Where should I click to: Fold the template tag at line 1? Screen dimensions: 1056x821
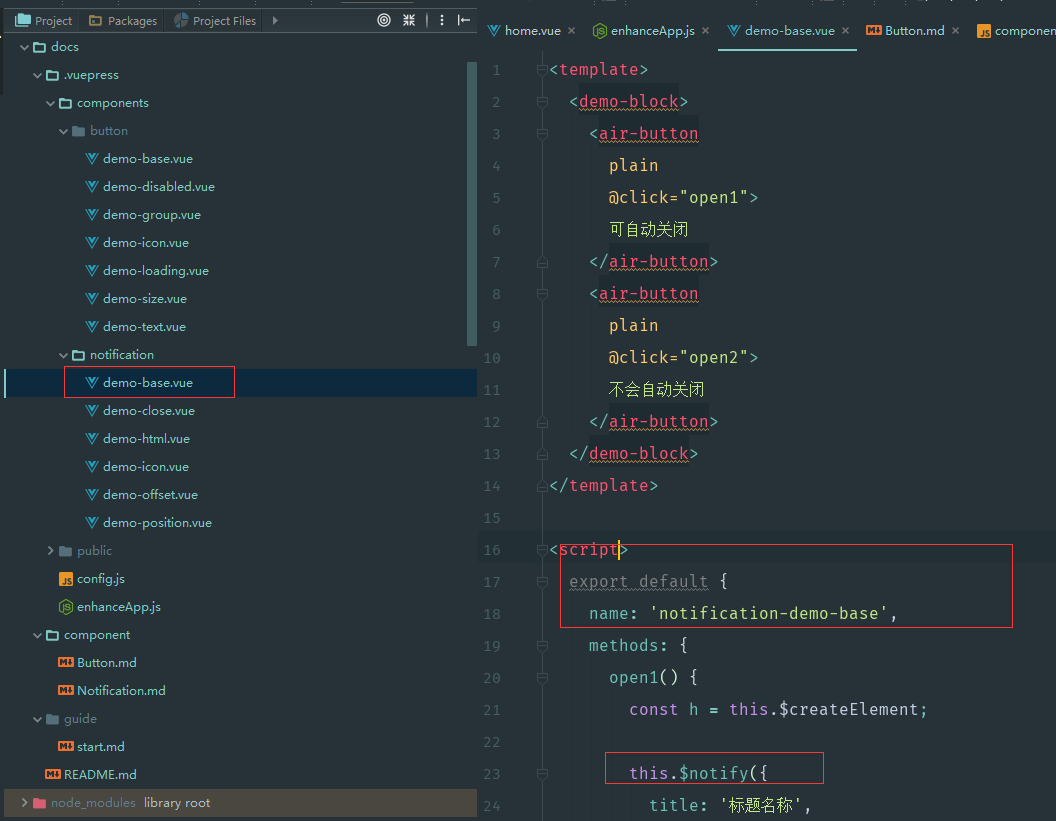coord(542,70)
